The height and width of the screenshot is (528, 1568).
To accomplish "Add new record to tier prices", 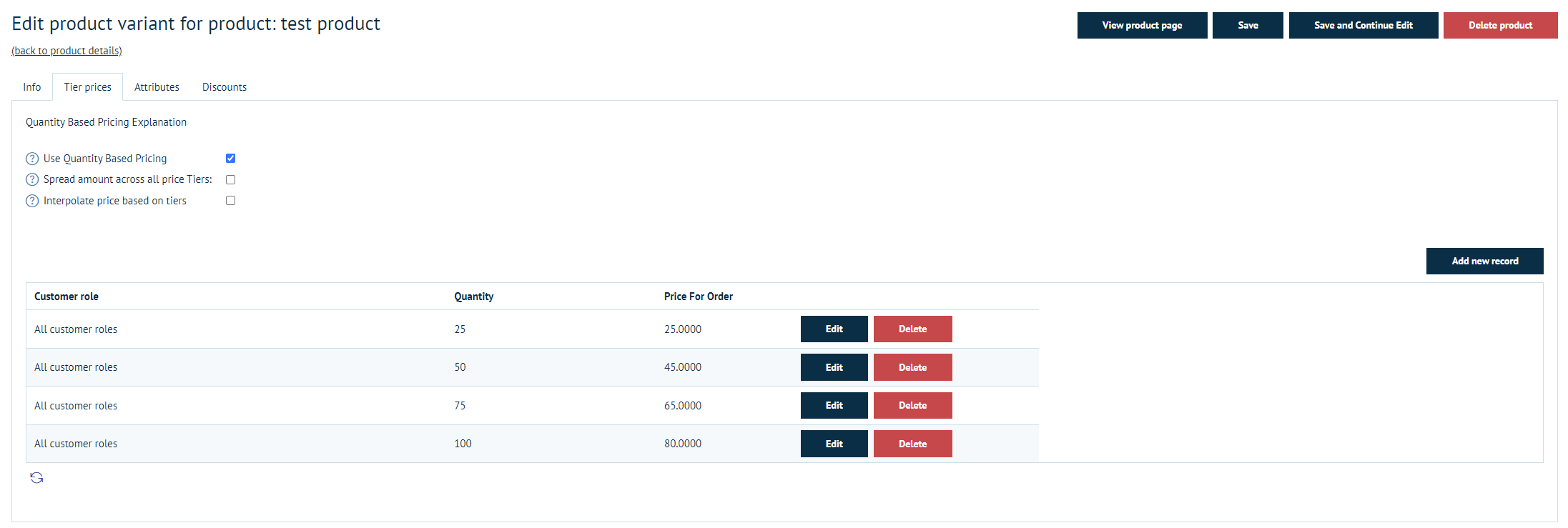I will pos(1484,261).
